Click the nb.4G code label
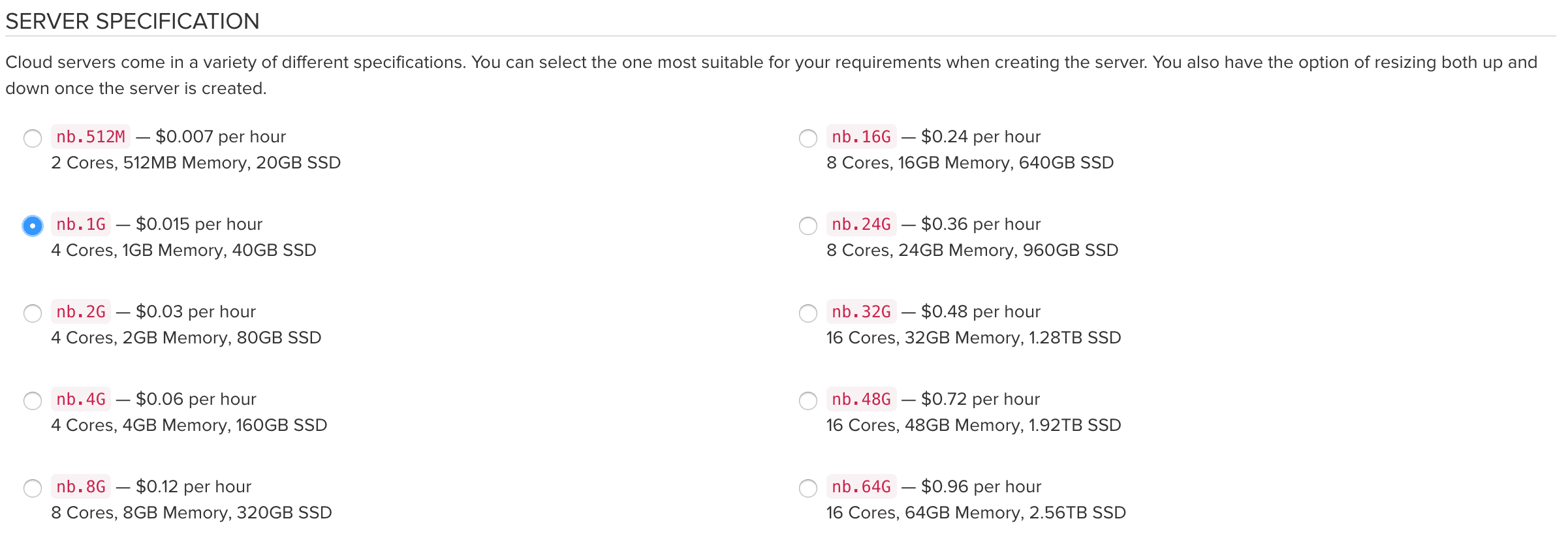 [x=81, y=400]
